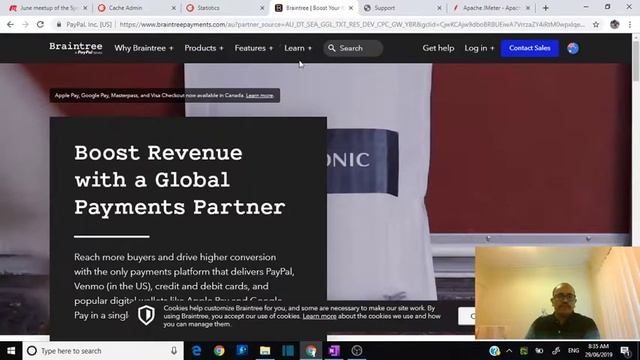
Task: Expand the Features menu
Action: [x=253, y=48]
